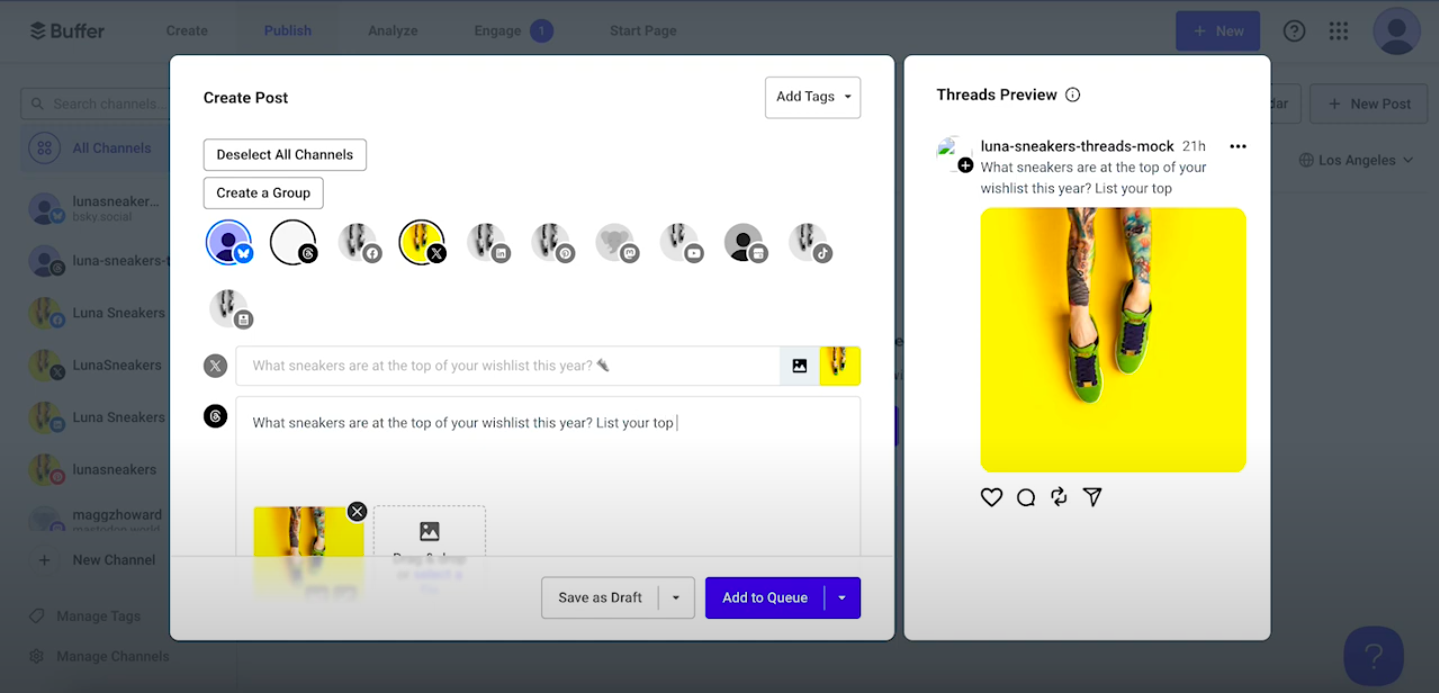The height and width of the screenshot is (693, 1439).
Task: Click the share paper-plane icon in preview
Action: (1092, 497)
